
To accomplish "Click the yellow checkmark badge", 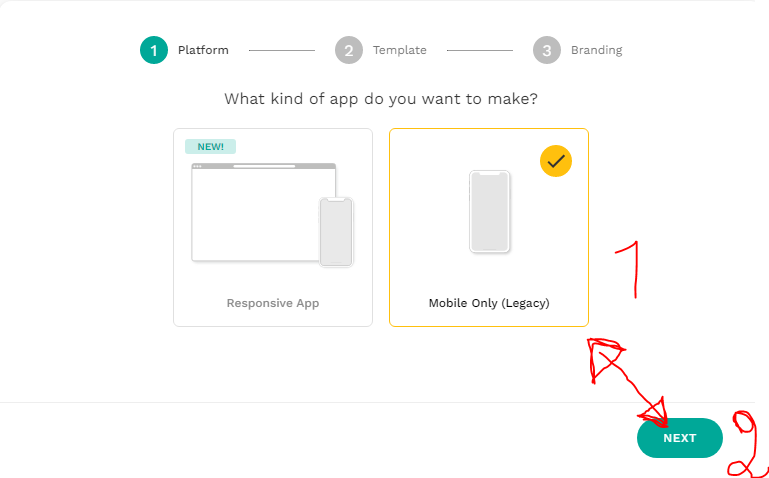I will pyautogui.click(x=556, y=161).
